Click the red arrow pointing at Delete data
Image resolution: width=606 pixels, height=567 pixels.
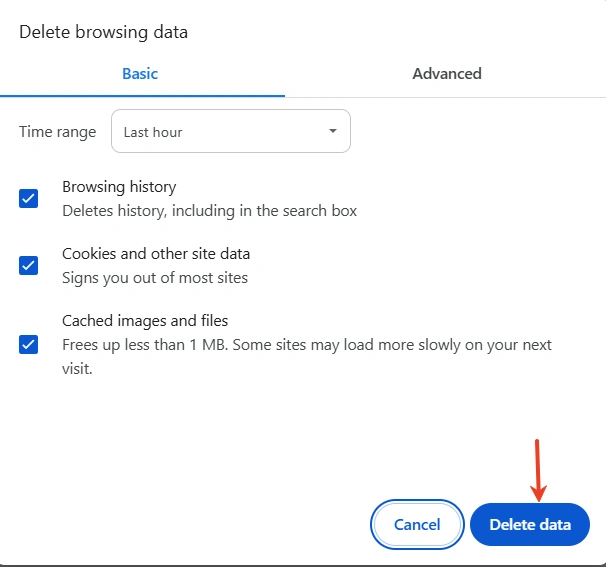click(538, 469)
